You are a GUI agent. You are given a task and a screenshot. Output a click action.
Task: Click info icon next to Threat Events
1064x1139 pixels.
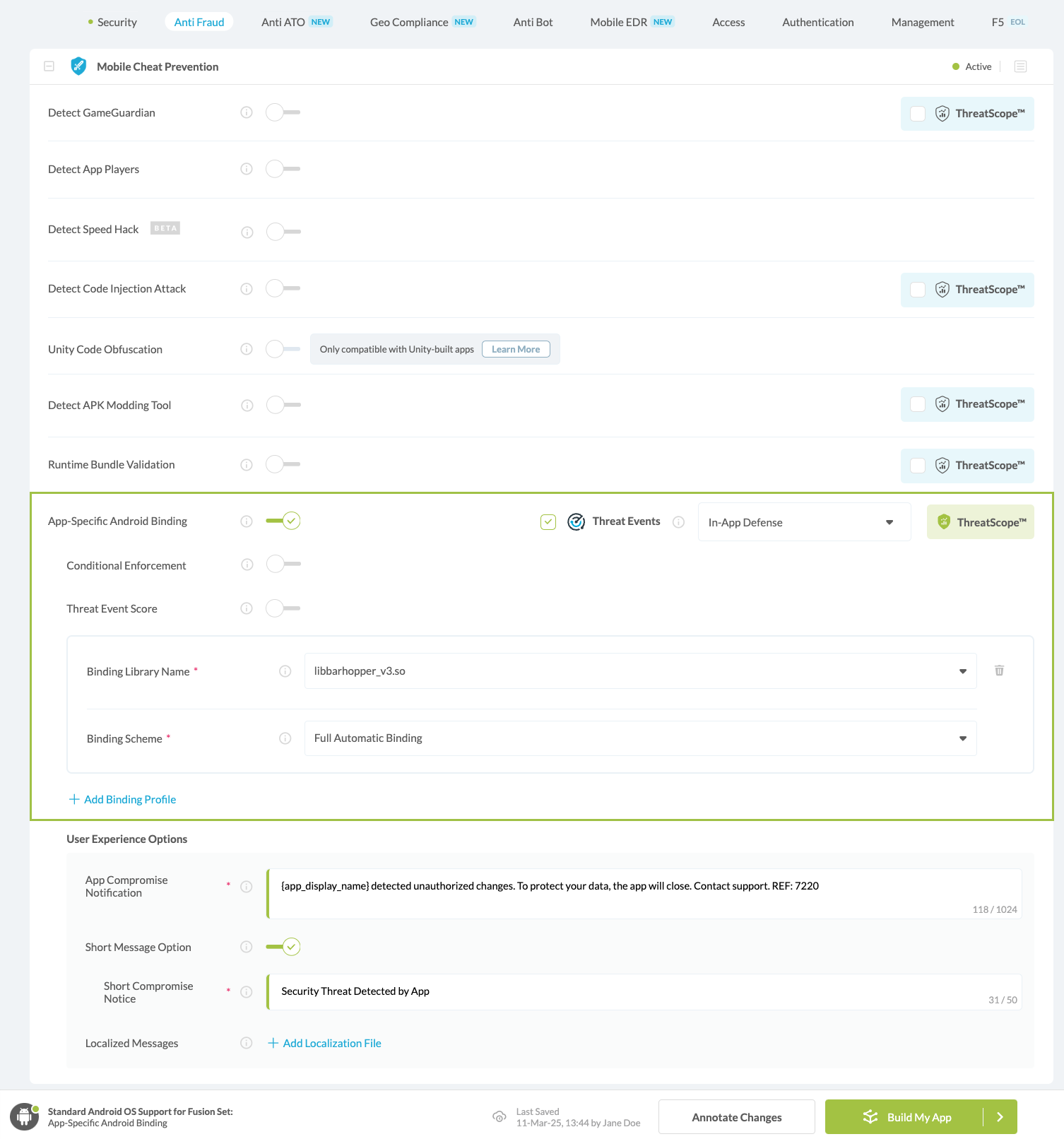click(x=678, y=522)
